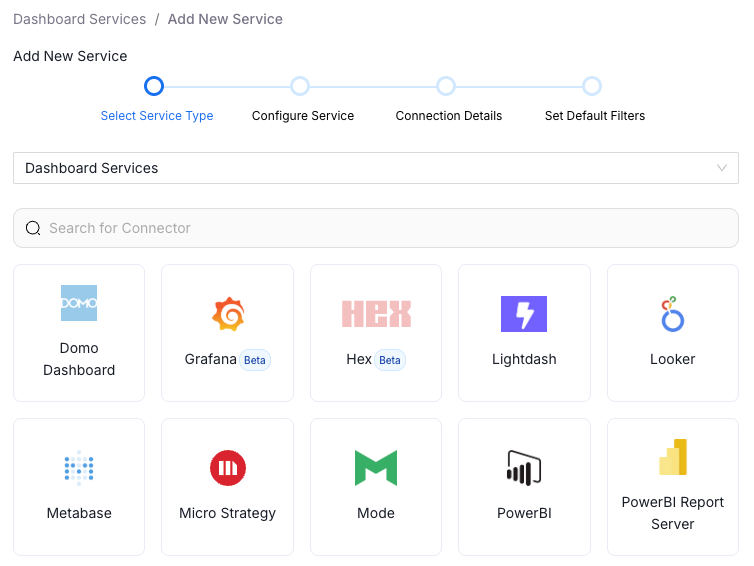Click the green Mode M logo
This screenshot has height=566, width=754.
pyautogui.click(x=376, y=468)
